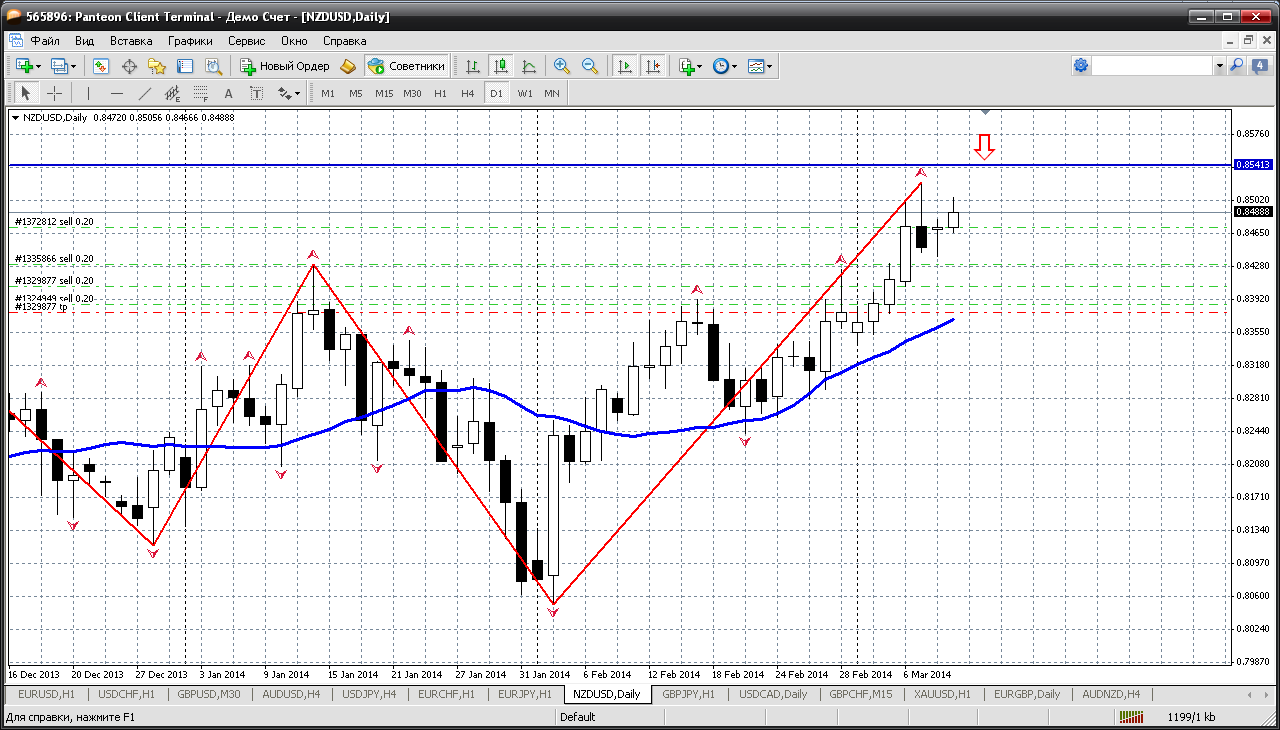Switch chart to line chart

[x=529, y=66]
